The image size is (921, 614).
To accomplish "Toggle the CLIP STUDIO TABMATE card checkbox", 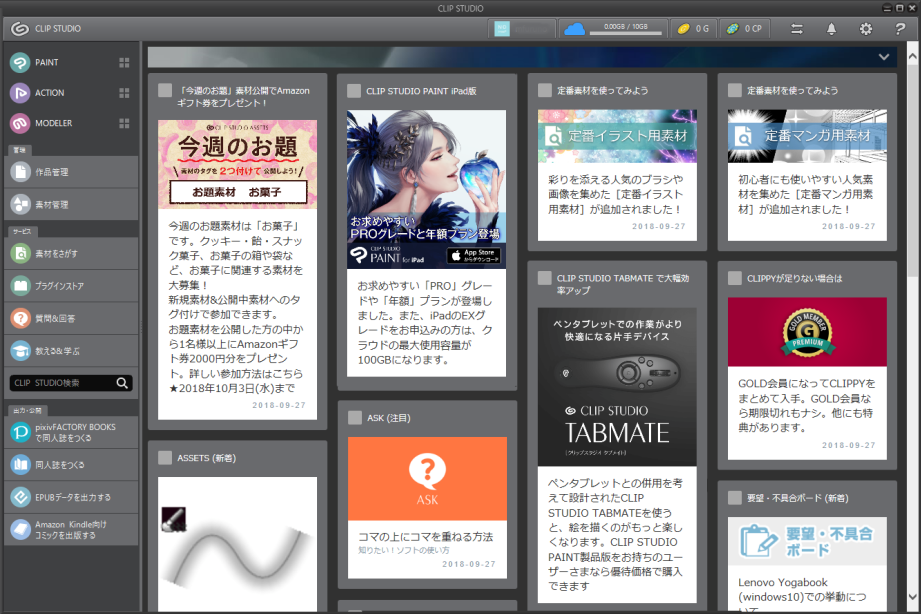I will click(x=545, y=278).
